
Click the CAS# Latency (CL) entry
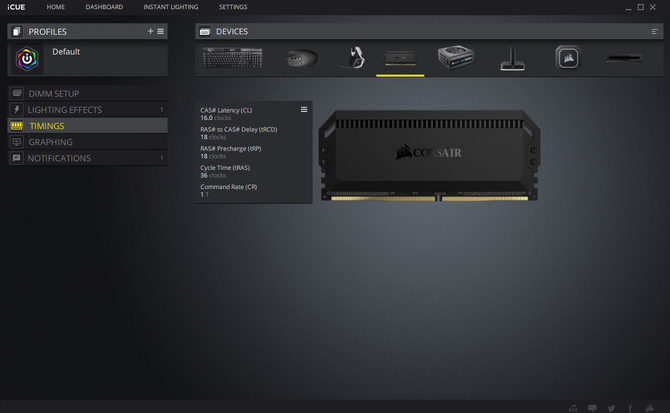click(x=226, y=114)
